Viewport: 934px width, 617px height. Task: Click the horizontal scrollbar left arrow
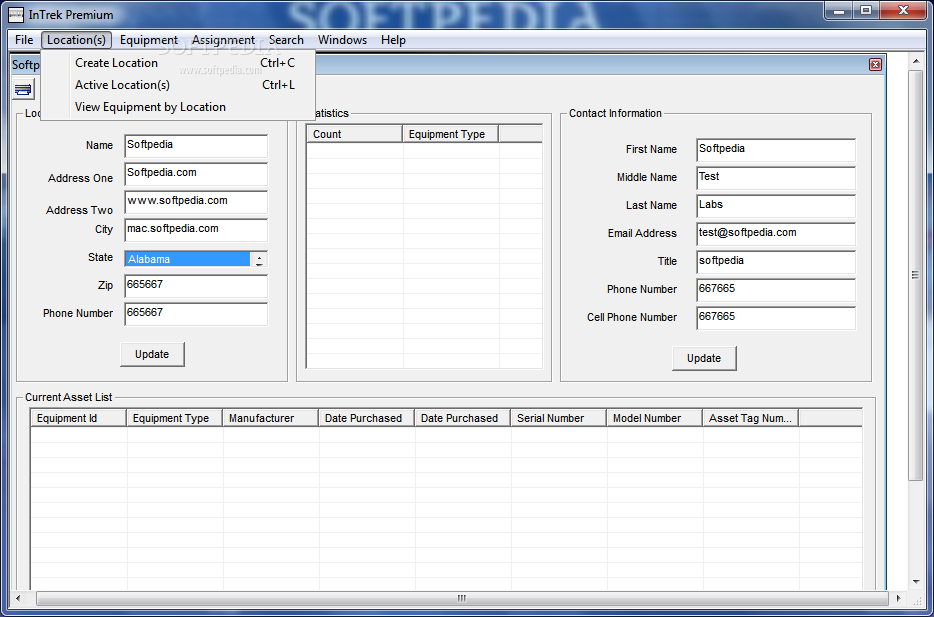coord(18,598)
